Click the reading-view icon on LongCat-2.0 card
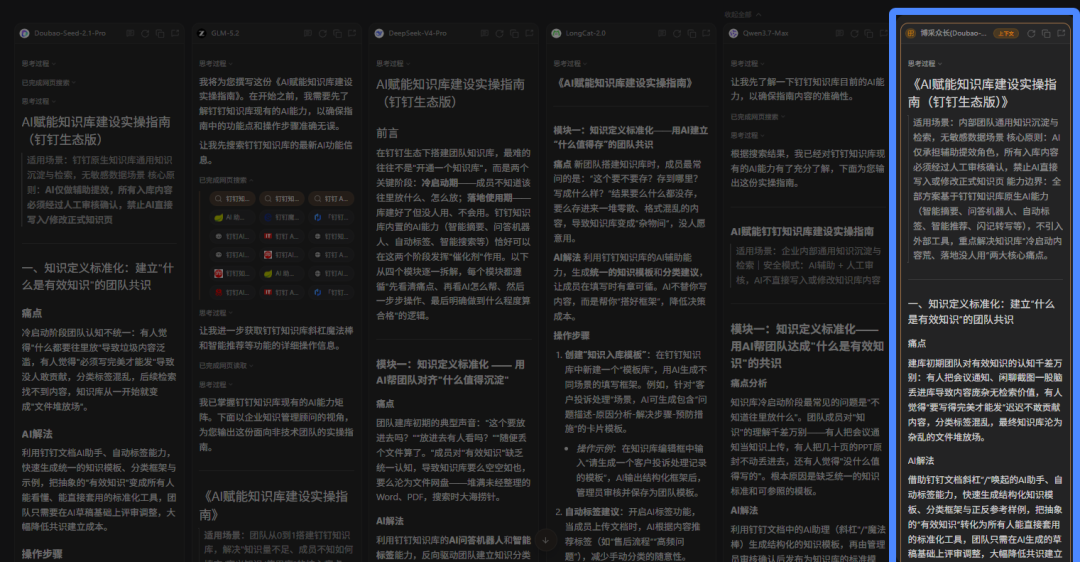This screenshot has width=1080, height=562. click(x=662, y=33)
